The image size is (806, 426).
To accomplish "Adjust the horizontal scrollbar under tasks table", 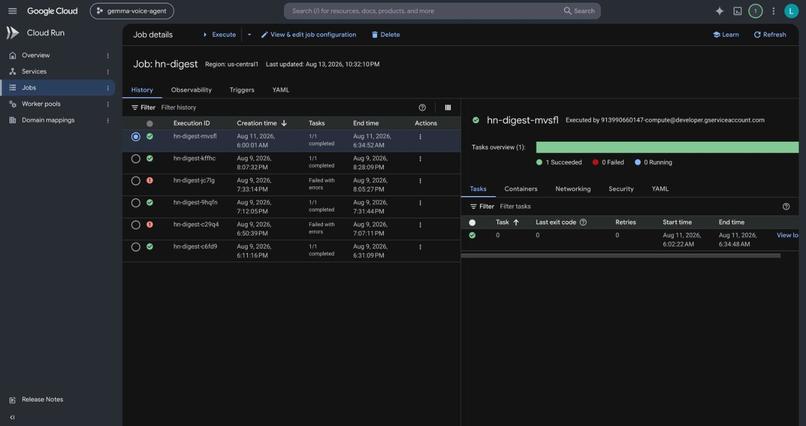I will [x=620, y=255].
